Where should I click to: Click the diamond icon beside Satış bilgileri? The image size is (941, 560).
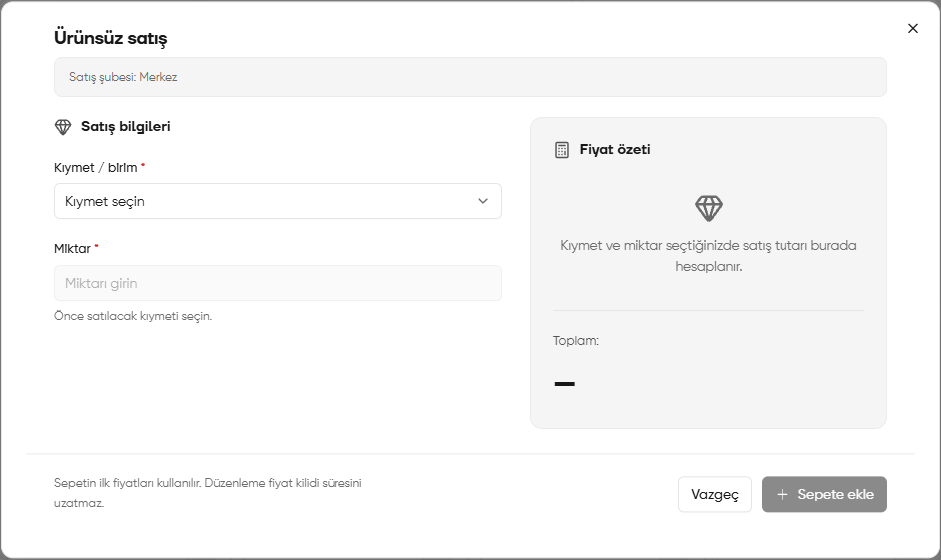(63, 127)
